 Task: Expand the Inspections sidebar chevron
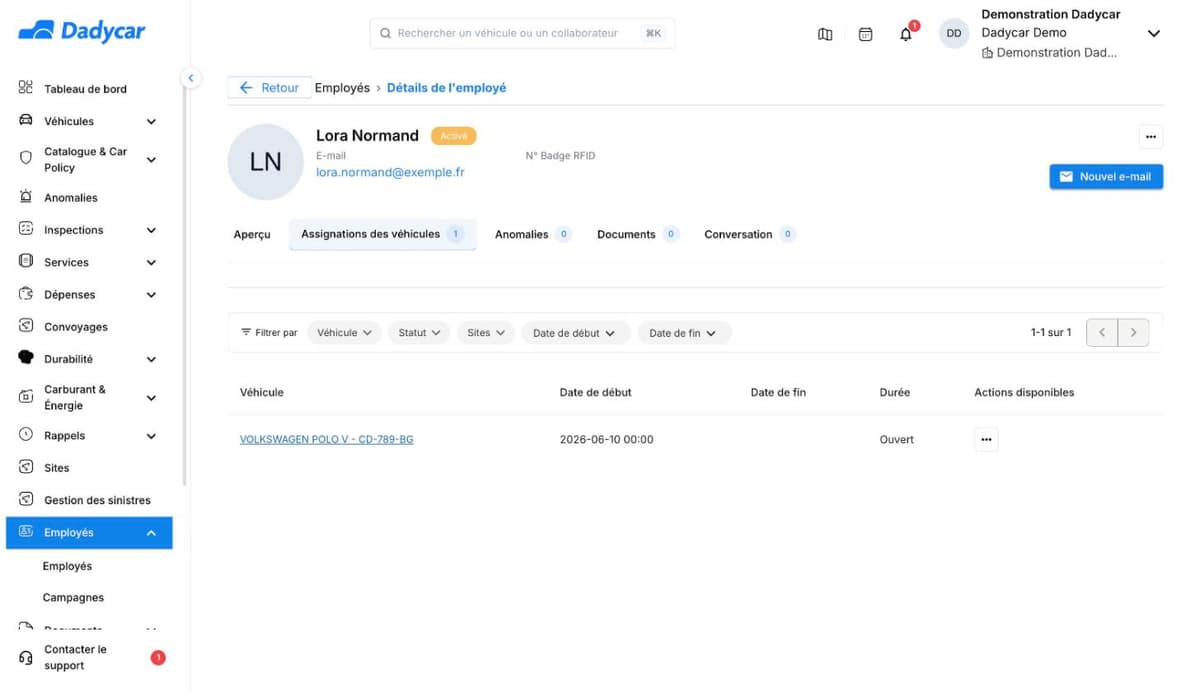click(151, 230)
